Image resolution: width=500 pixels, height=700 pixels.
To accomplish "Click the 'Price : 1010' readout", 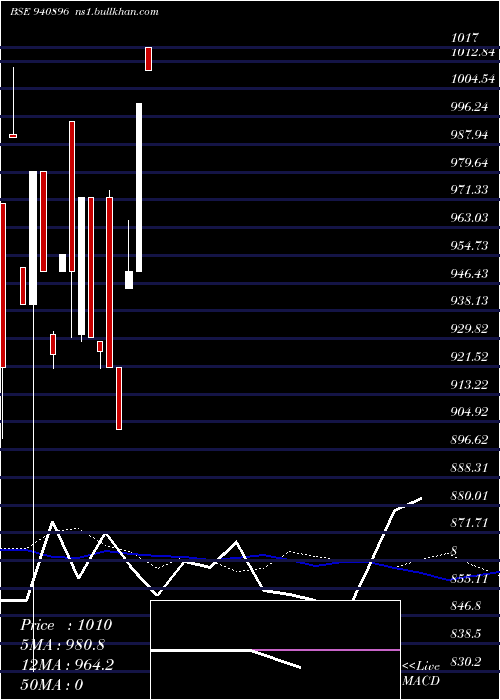I will [66, 625].
